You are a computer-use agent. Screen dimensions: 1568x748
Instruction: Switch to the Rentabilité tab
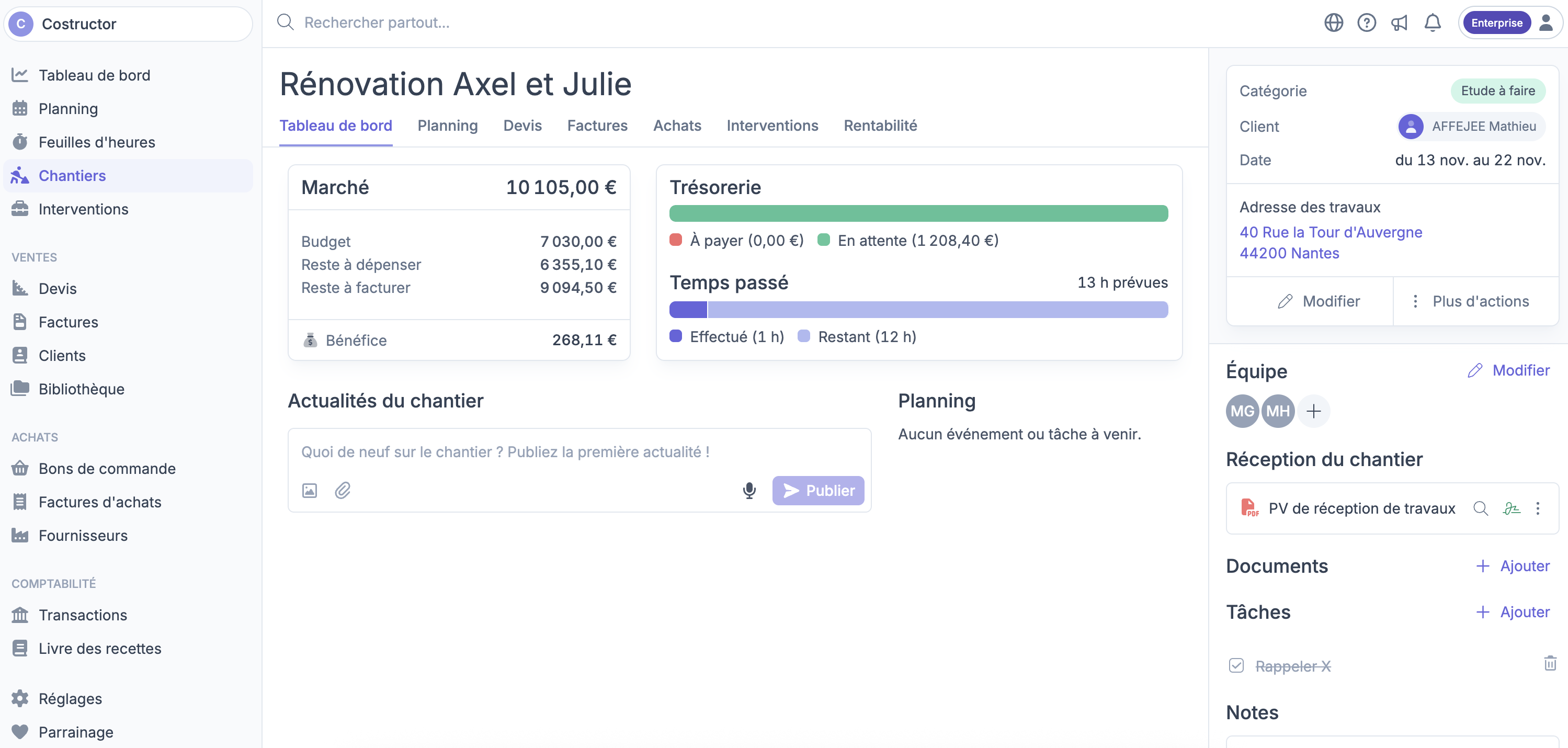[880, 126]
